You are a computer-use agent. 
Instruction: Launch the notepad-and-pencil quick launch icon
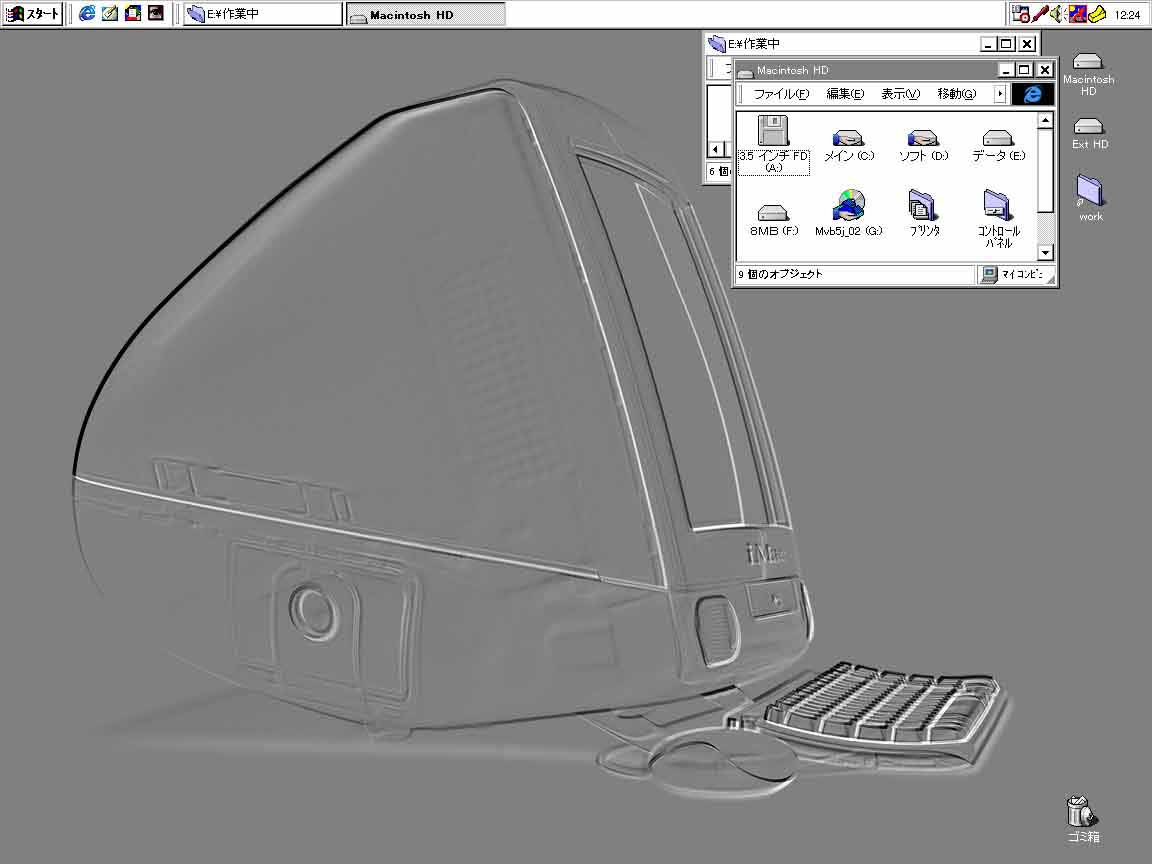(x=109, y=13)
